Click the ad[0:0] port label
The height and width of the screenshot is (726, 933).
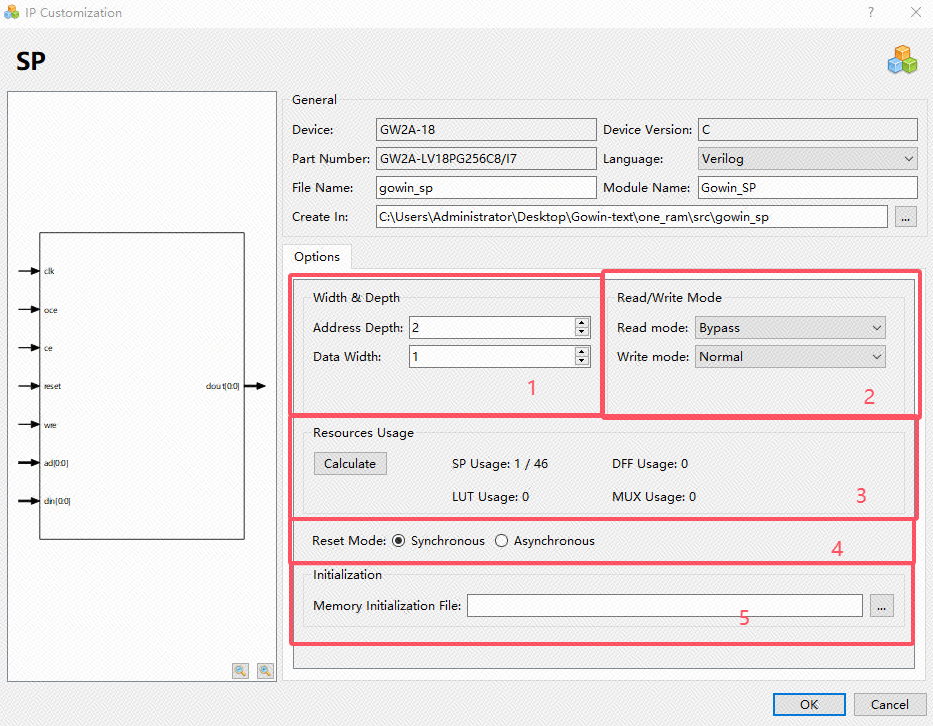click(56, 463)
